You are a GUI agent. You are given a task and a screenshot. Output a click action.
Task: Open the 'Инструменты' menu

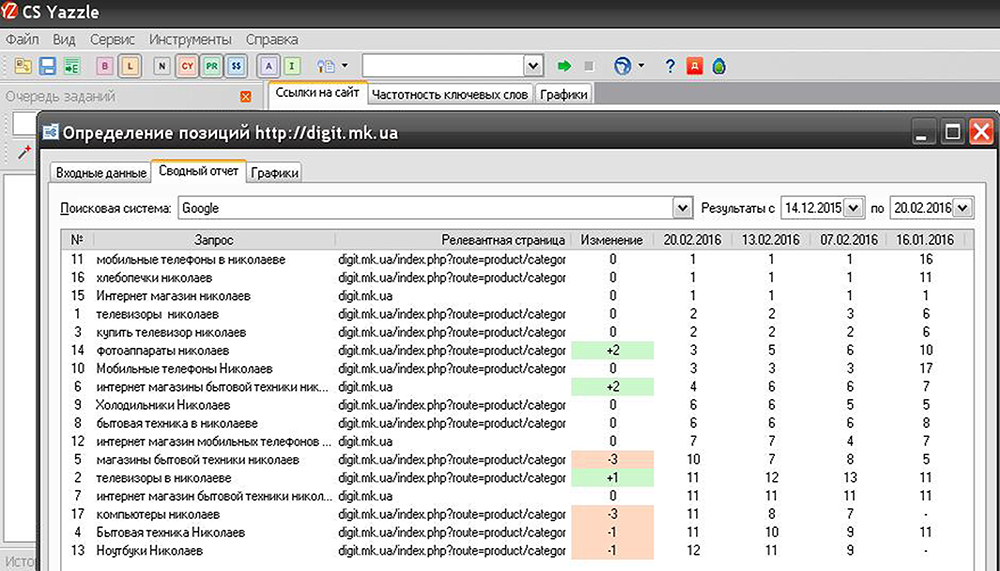click(190, 40)
